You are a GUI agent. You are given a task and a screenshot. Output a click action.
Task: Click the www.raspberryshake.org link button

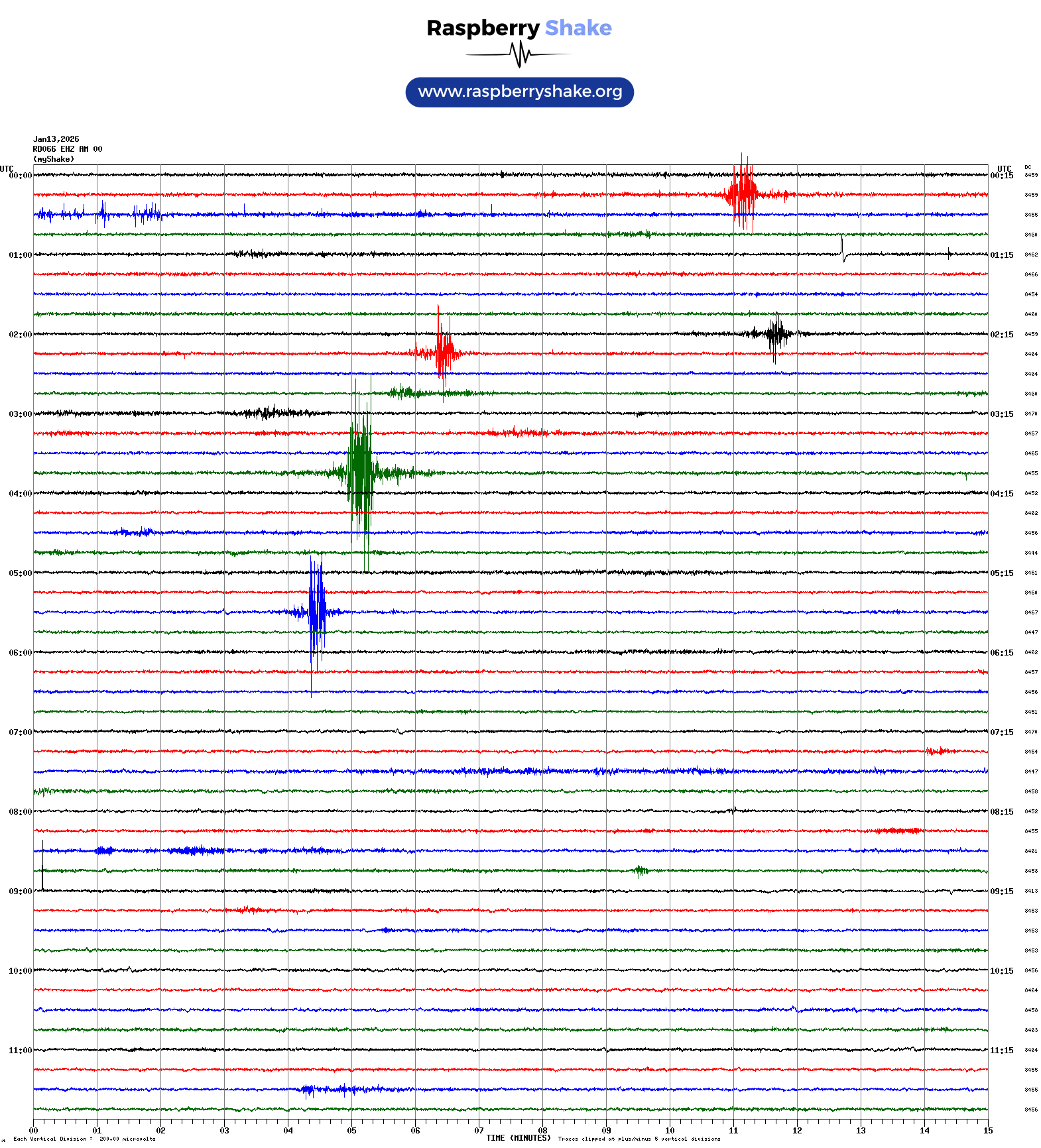[x=519, y=92]
